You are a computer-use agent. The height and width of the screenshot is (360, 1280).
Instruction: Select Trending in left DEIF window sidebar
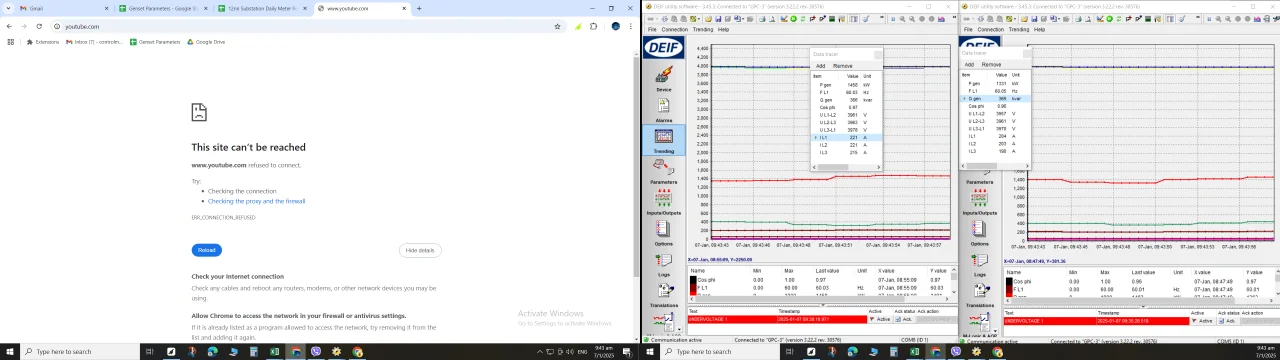pyautogui.click(x=663, y=139)
